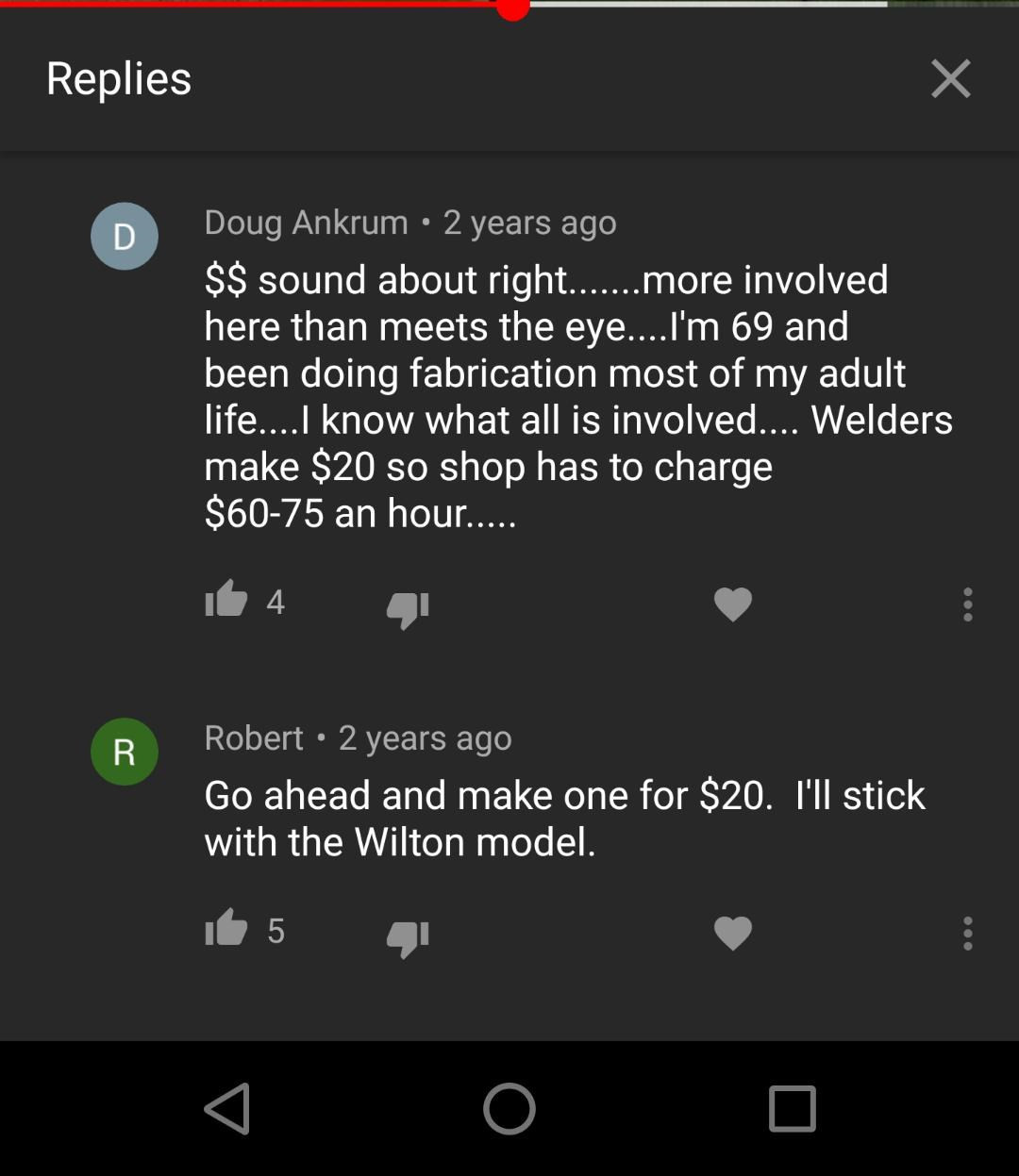
Task: Click the red video progress scrubber
Action: tap(513, 6)
